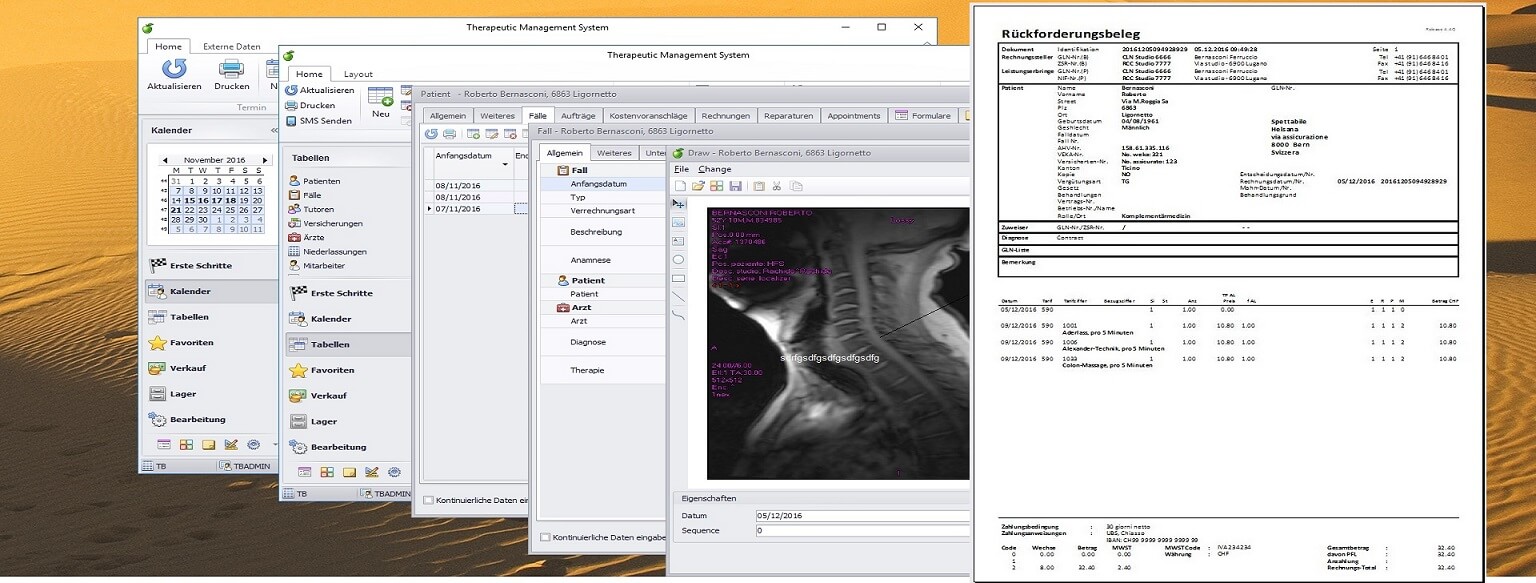The width and height of the screenshot is (1536, 583).
Task: Switch to the Rechnungen tab
Action: [x=724, y=116]
